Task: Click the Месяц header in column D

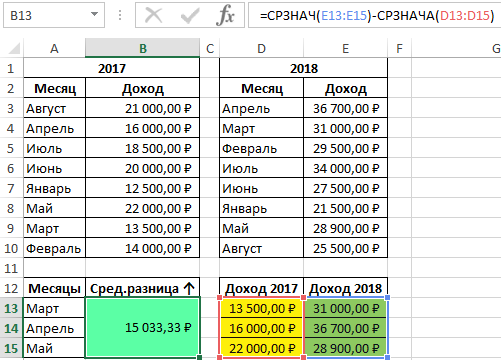Action: [262, 88]
